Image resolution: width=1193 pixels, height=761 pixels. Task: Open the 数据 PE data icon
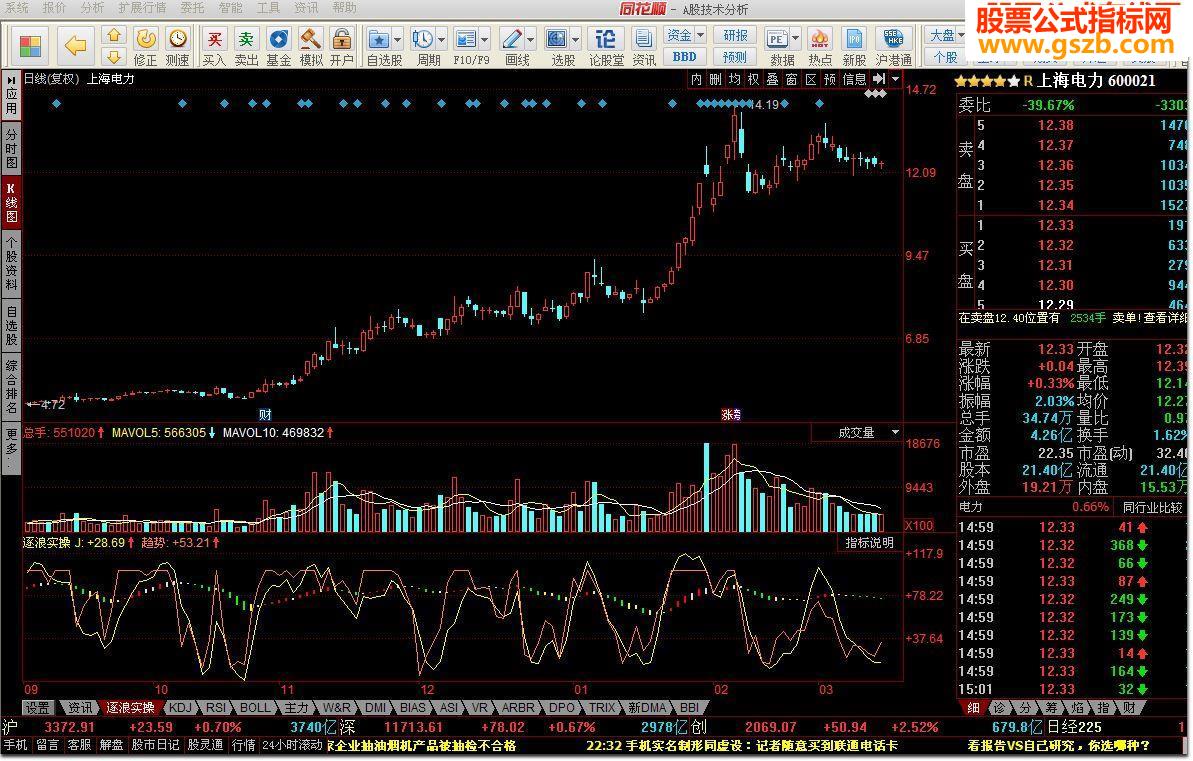(777, 38)
